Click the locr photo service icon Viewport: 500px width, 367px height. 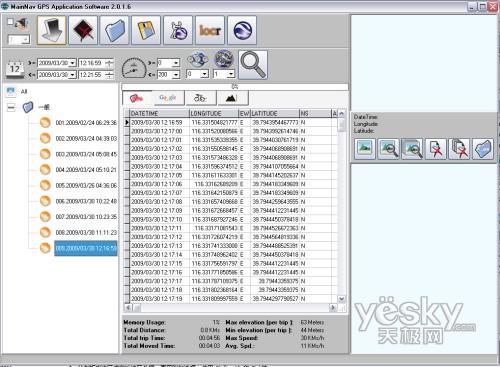click(210, 30)
